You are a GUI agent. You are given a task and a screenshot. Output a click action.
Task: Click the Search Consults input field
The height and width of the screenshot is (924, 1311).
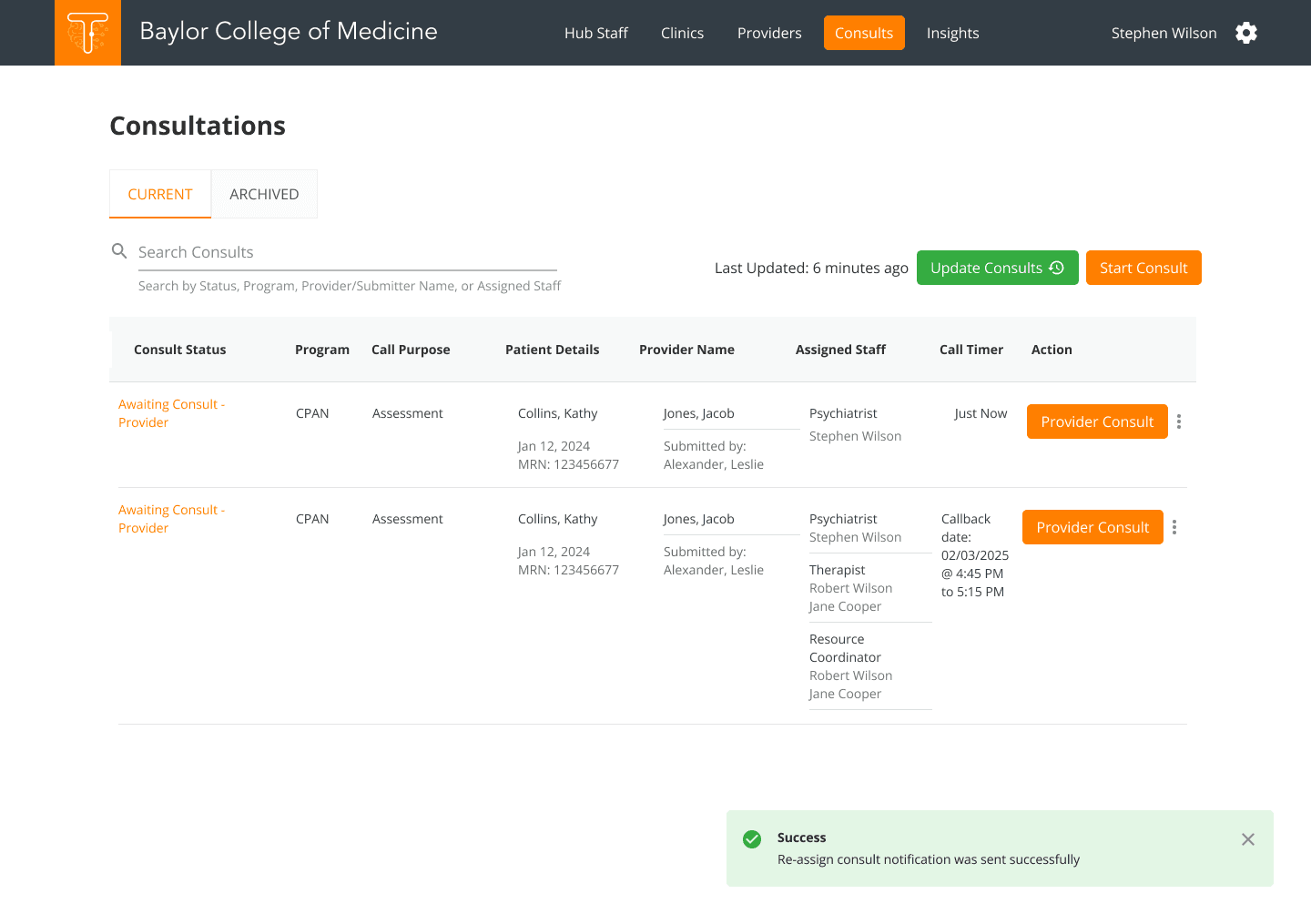point(347,252)
